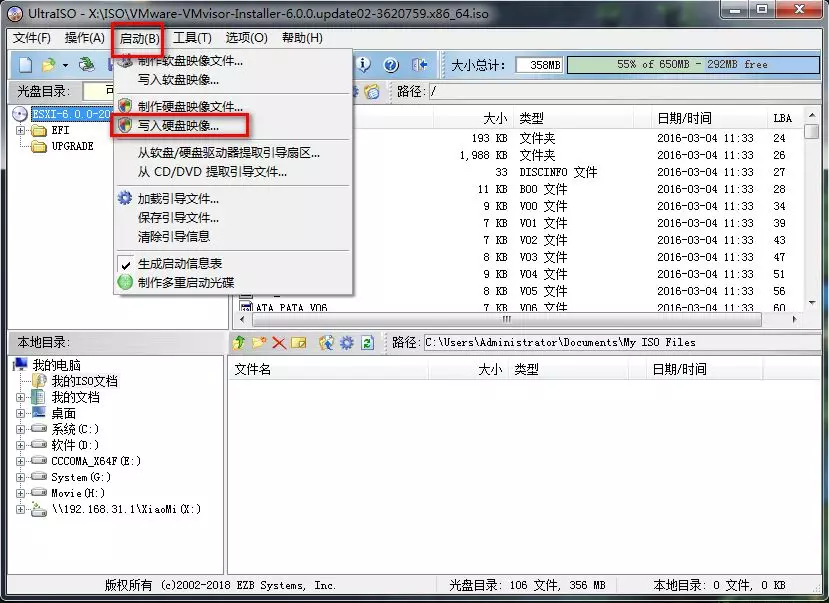
Task: Expand the CCCOMA_X64F (E:) drive node
Action: click(20, 461)
